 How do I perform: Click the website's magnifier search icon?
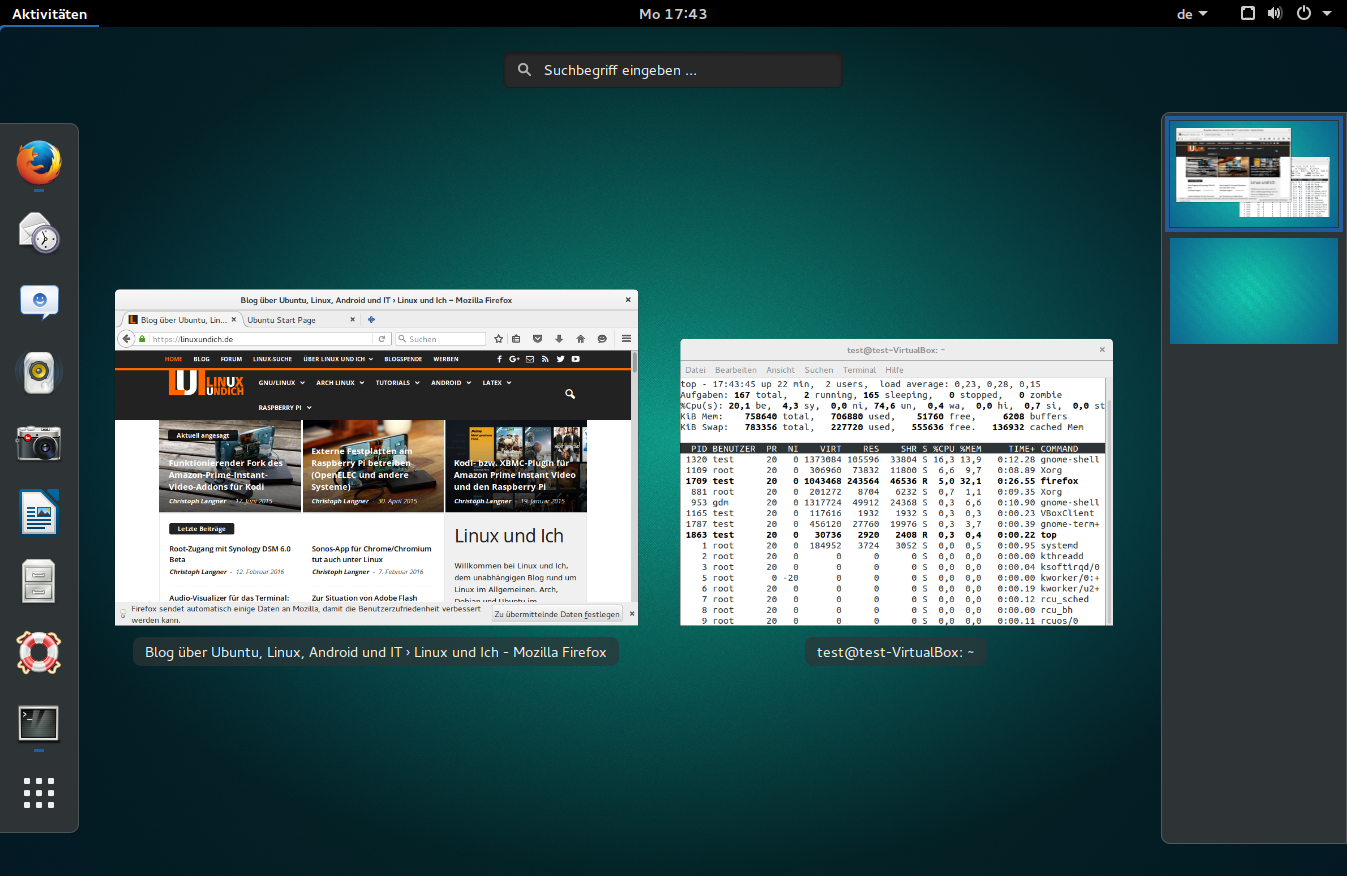click(x=570, y=395)
